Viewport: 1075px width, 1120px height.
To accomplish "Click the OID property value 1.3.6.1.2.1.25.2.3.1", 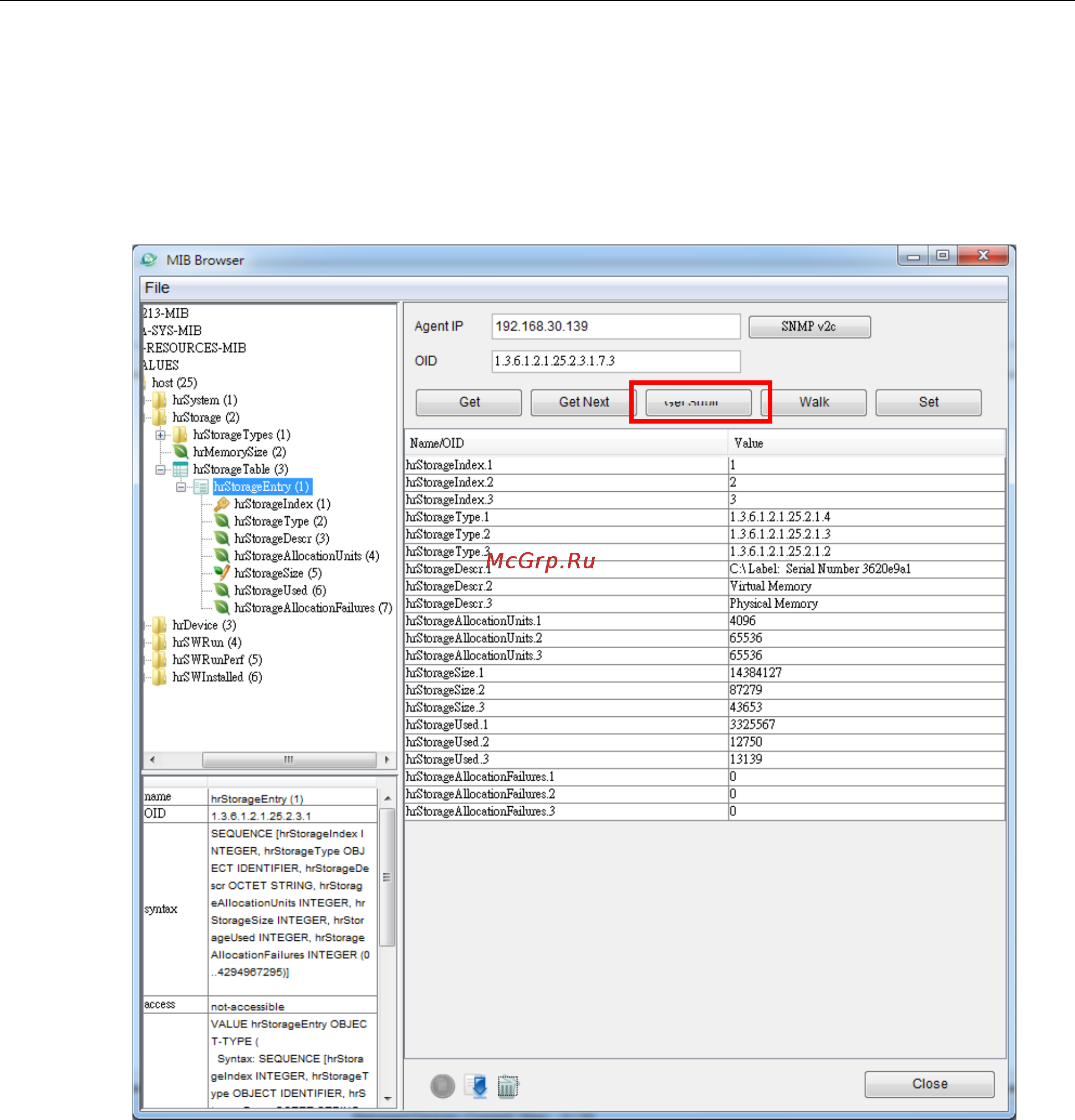I will 261,816.
